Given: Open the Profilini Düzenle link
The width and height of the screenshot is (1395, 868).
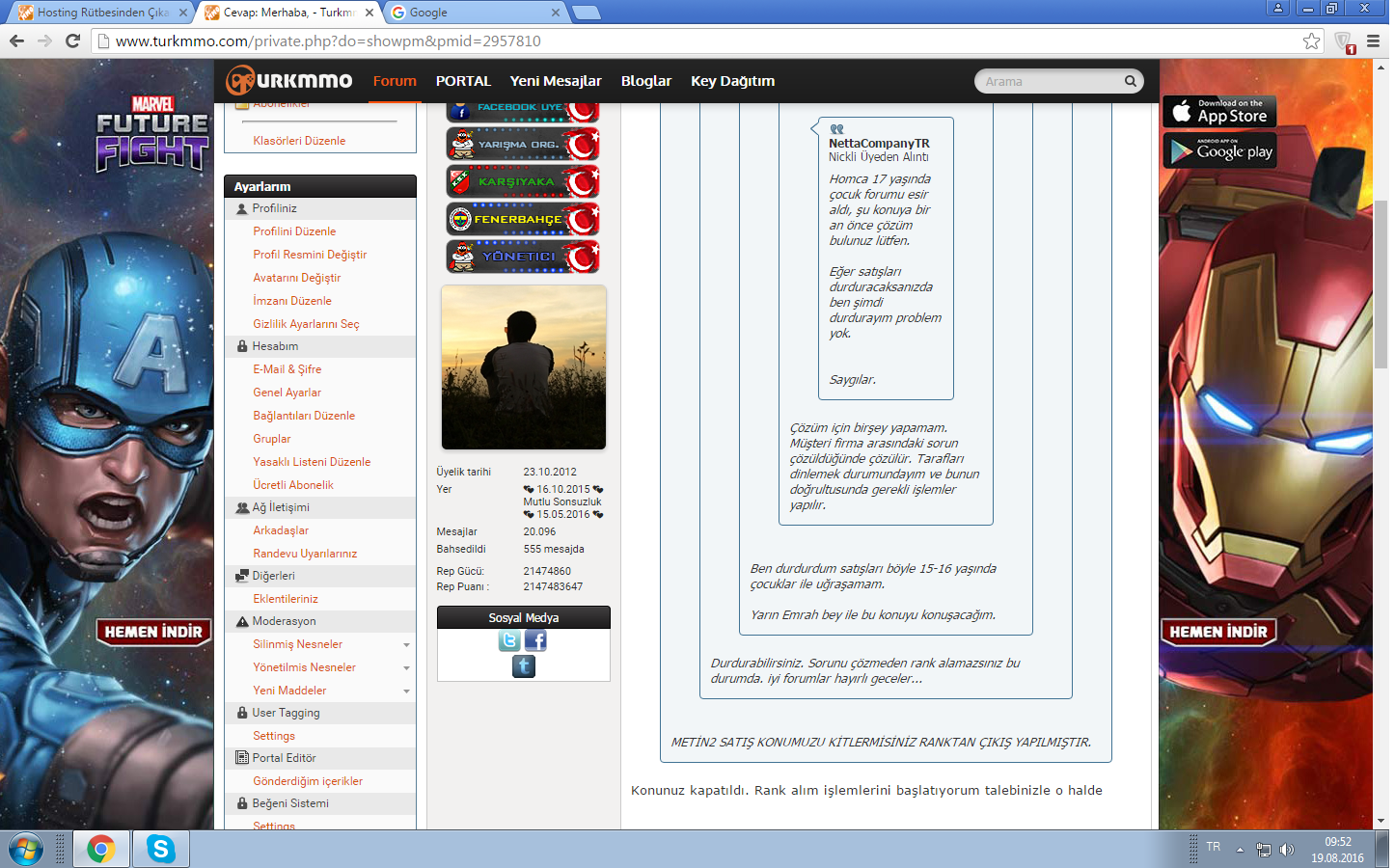Looking at the screenshot, I should (294, 231).
